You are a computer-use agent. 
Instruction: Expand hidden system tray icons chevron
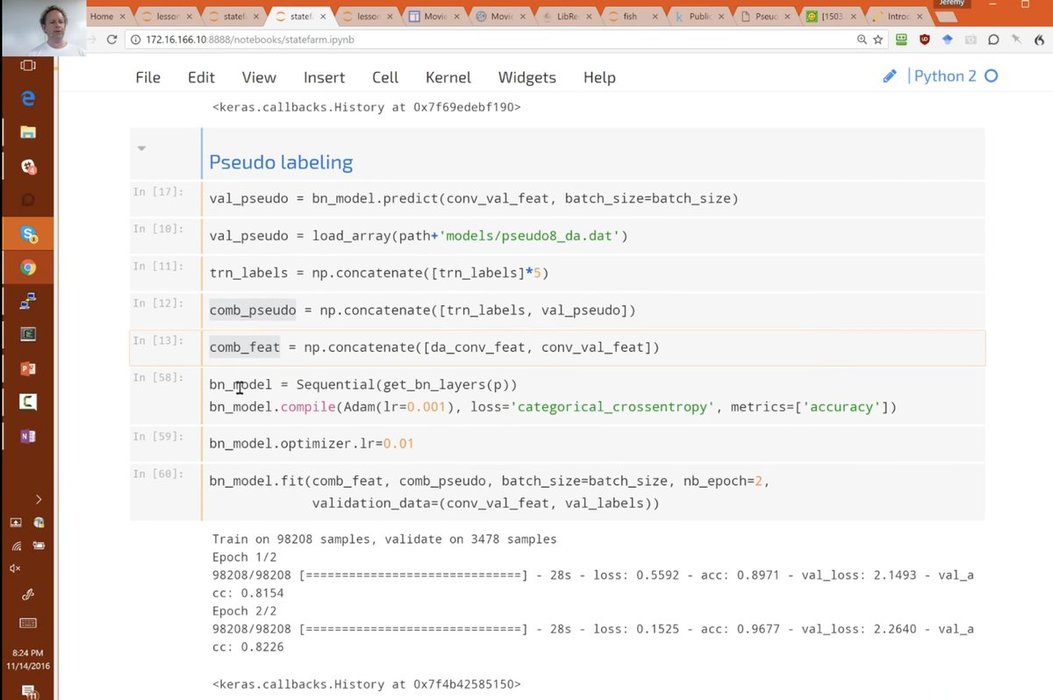click(38, 499)
